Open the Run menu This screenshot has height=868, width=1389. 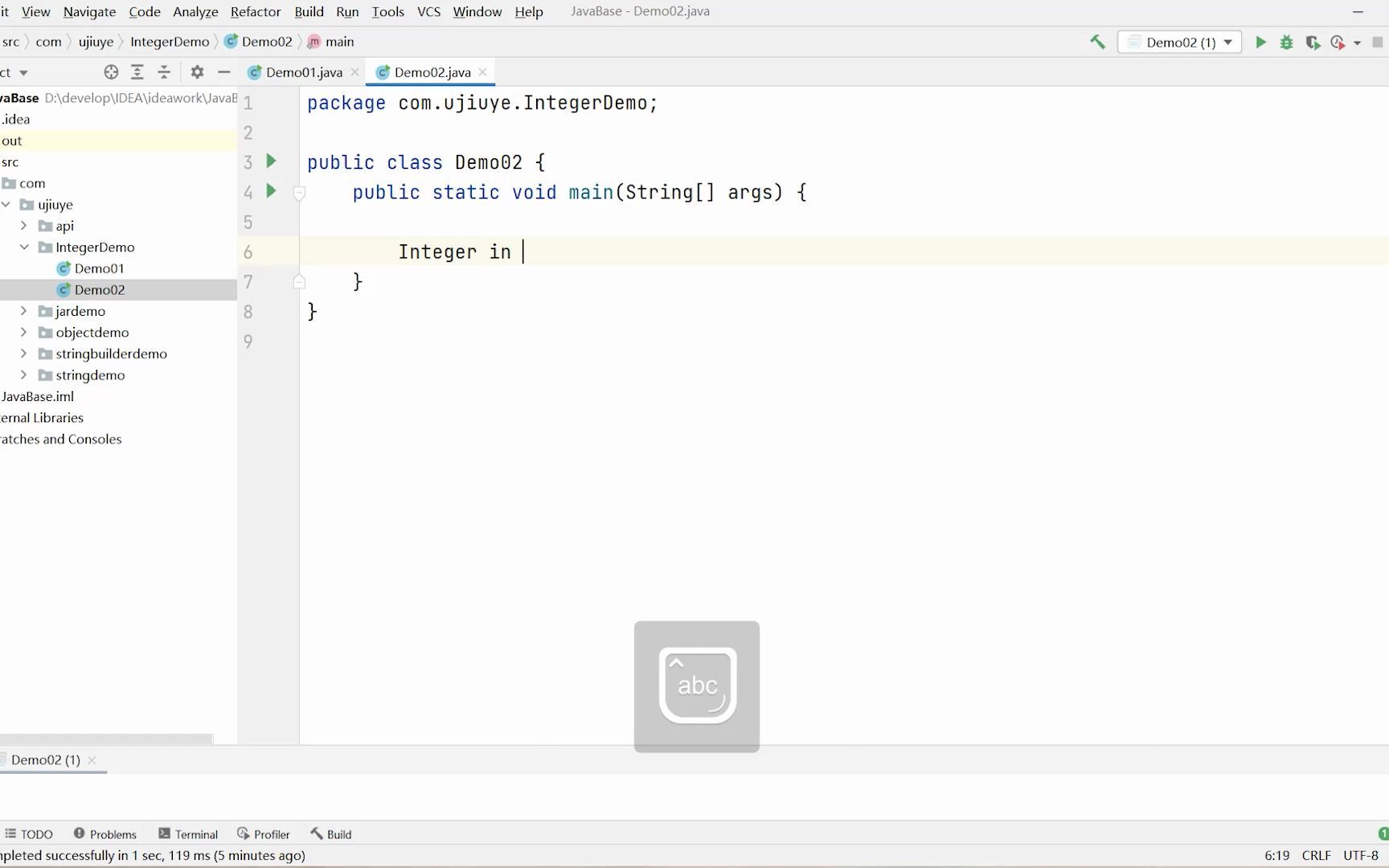pos(347,11)
